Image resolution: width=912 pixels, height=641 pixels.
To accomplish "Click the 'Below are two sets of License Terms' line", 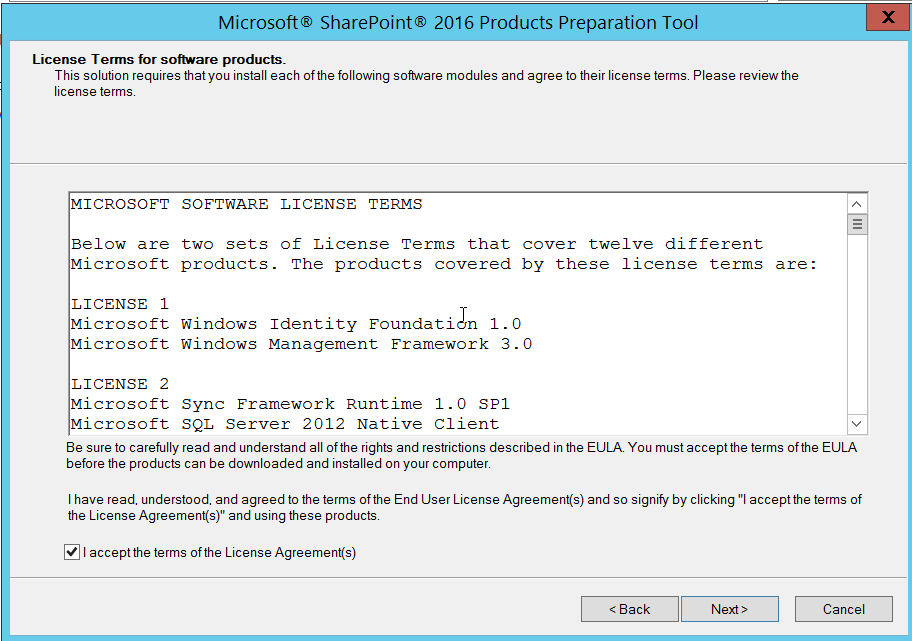I will tap(416, 244).
